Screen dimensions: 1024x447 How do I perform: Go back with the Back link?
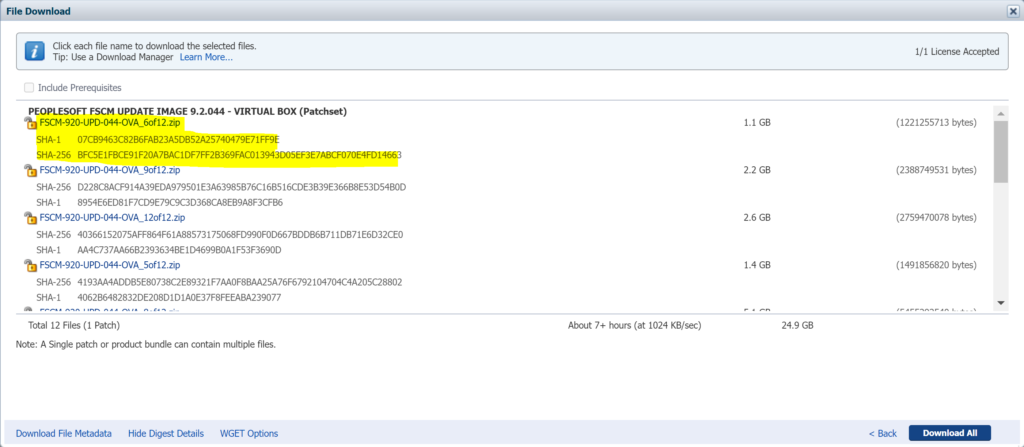883,433
